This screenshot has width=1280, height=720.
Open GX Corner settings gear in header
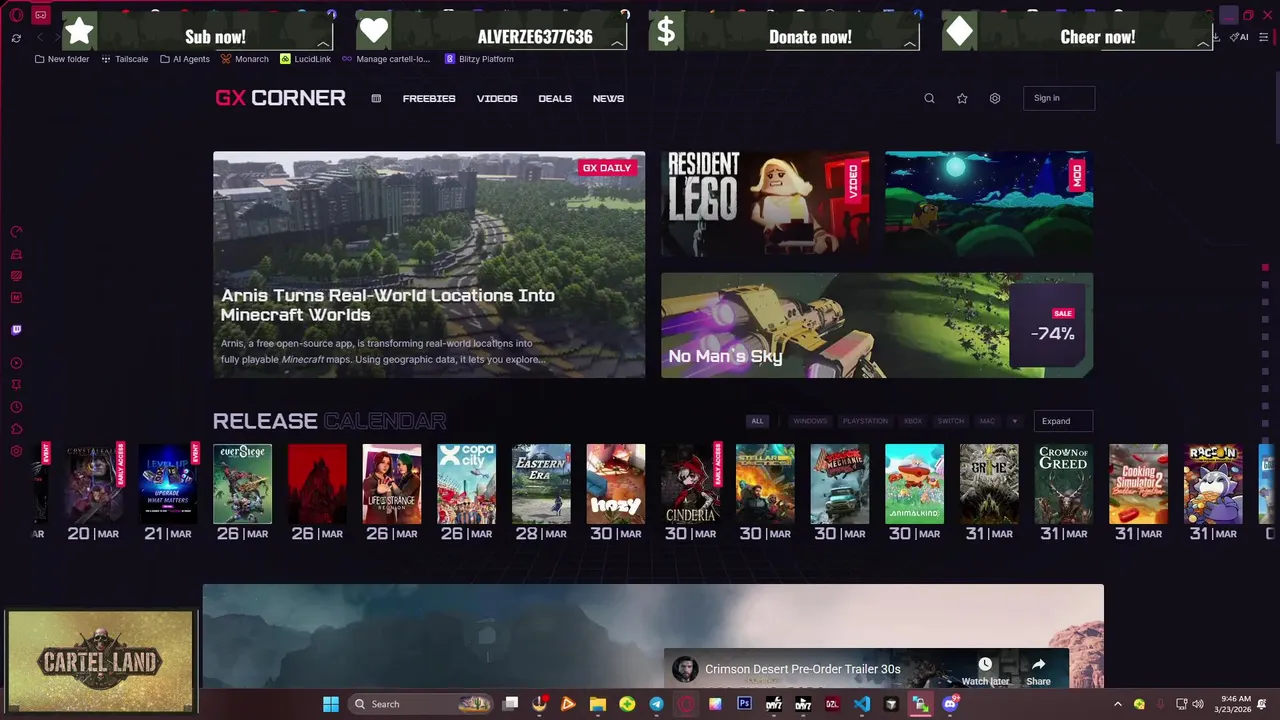pyautogui.click(x=995, y=98)
